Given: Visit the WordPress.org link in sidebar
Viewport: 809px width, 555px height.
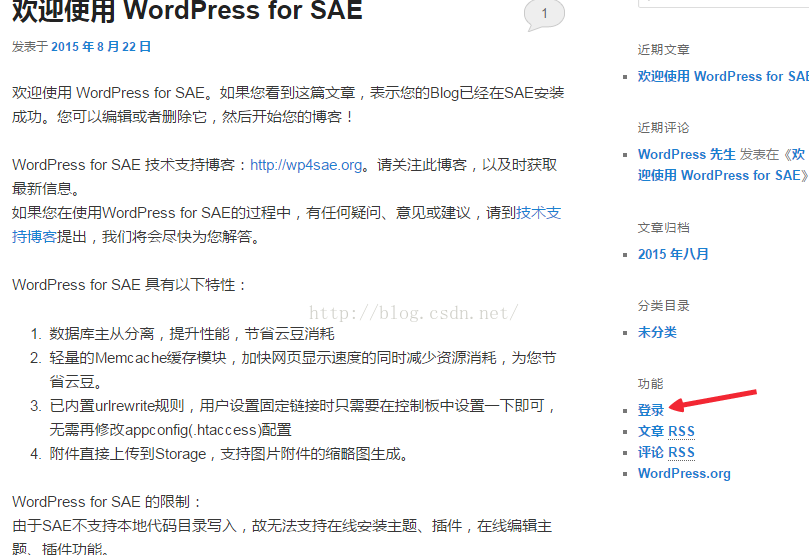Looking at the screenshot, I should 684,474.
